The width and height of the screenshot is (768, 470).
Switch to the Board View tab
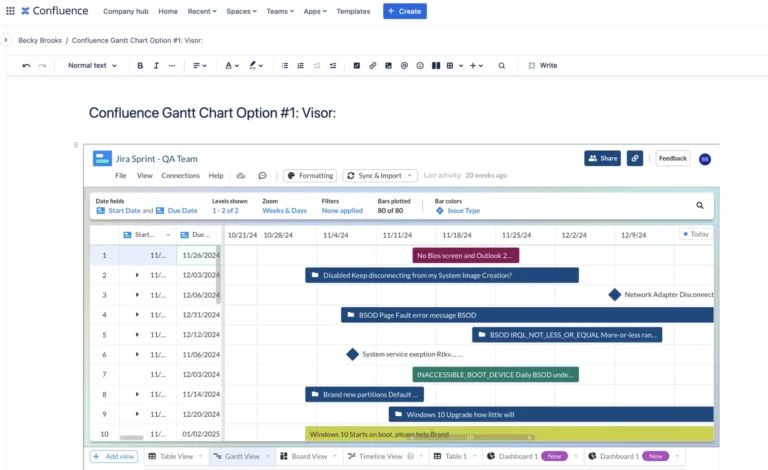pos(309,456)
